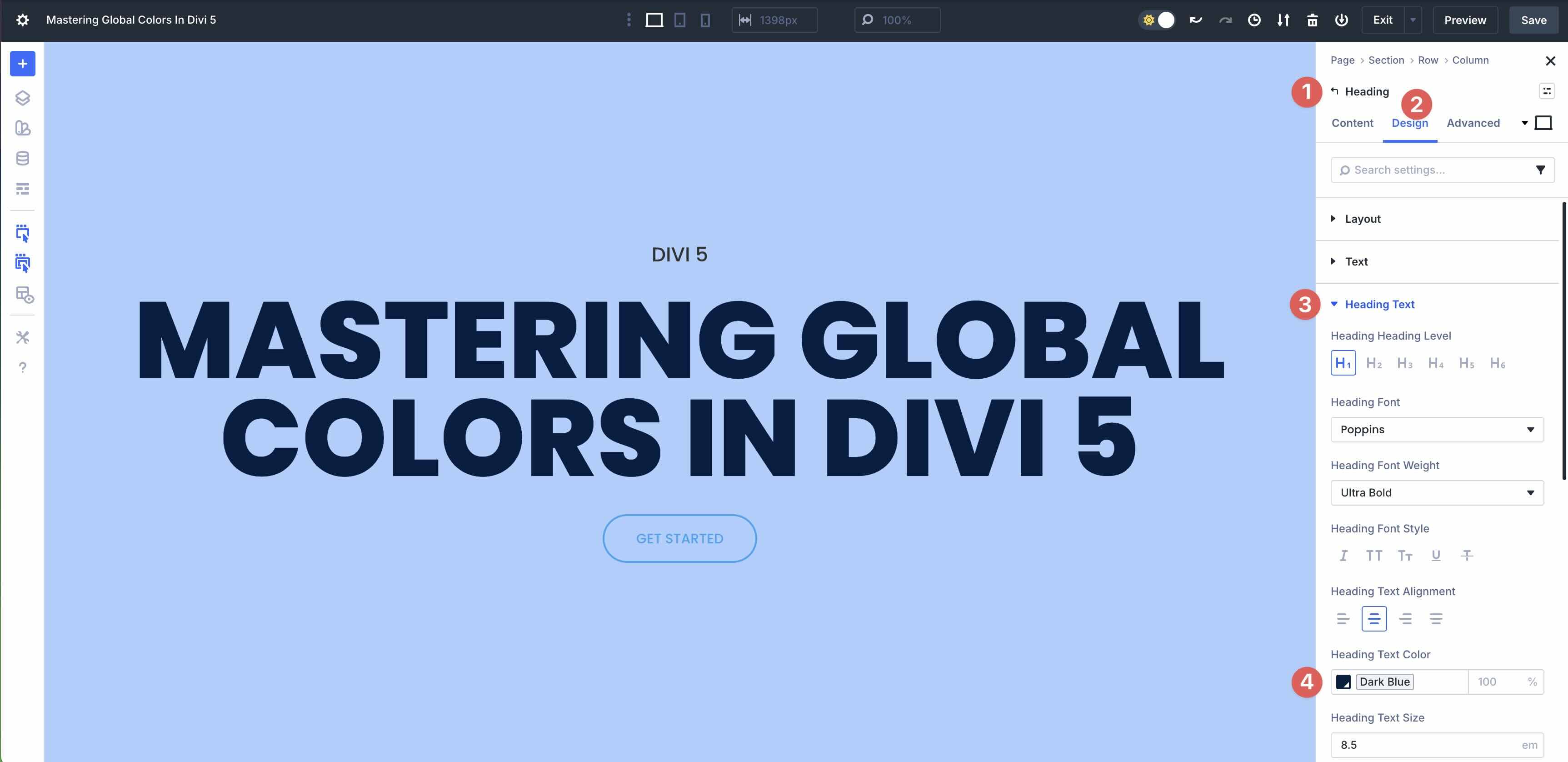This screenshot has height=762, width=1568.
Task: Switch to the Content tab
Action: [1352, 123]
